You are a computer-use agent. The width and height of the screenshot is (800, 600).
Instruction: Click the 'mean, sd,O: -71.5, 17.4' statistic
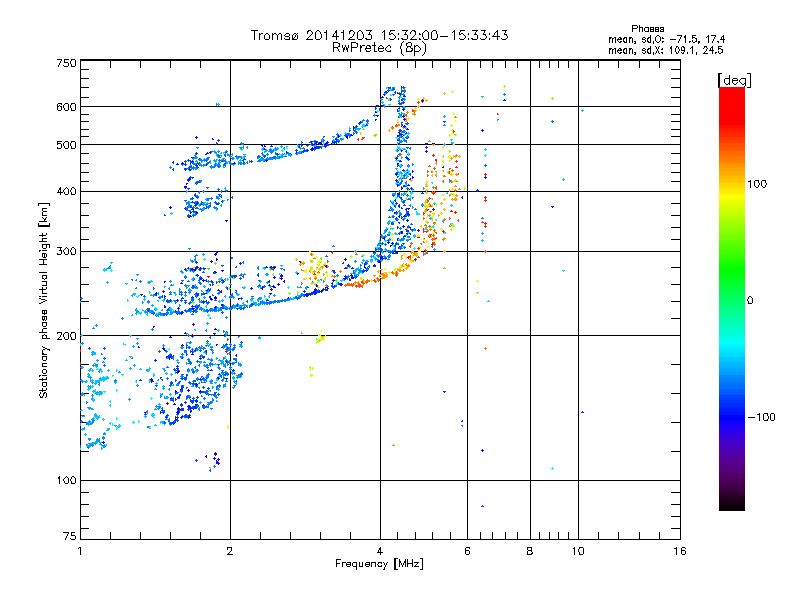click(666, 39)
